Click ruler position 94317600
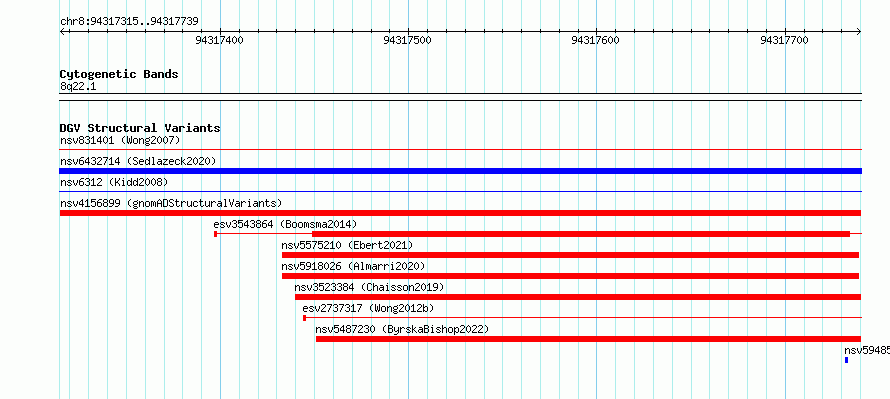Viewport: 890px width, 399px height. tap(596, 40)
